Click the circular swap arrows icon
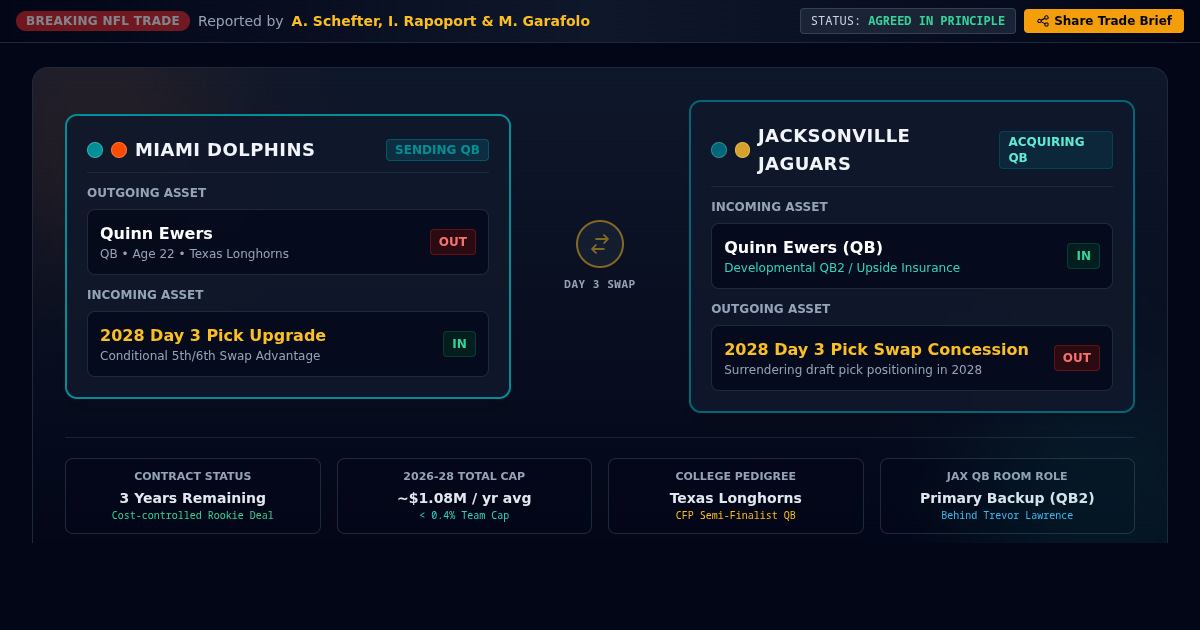 pos(600,244)
